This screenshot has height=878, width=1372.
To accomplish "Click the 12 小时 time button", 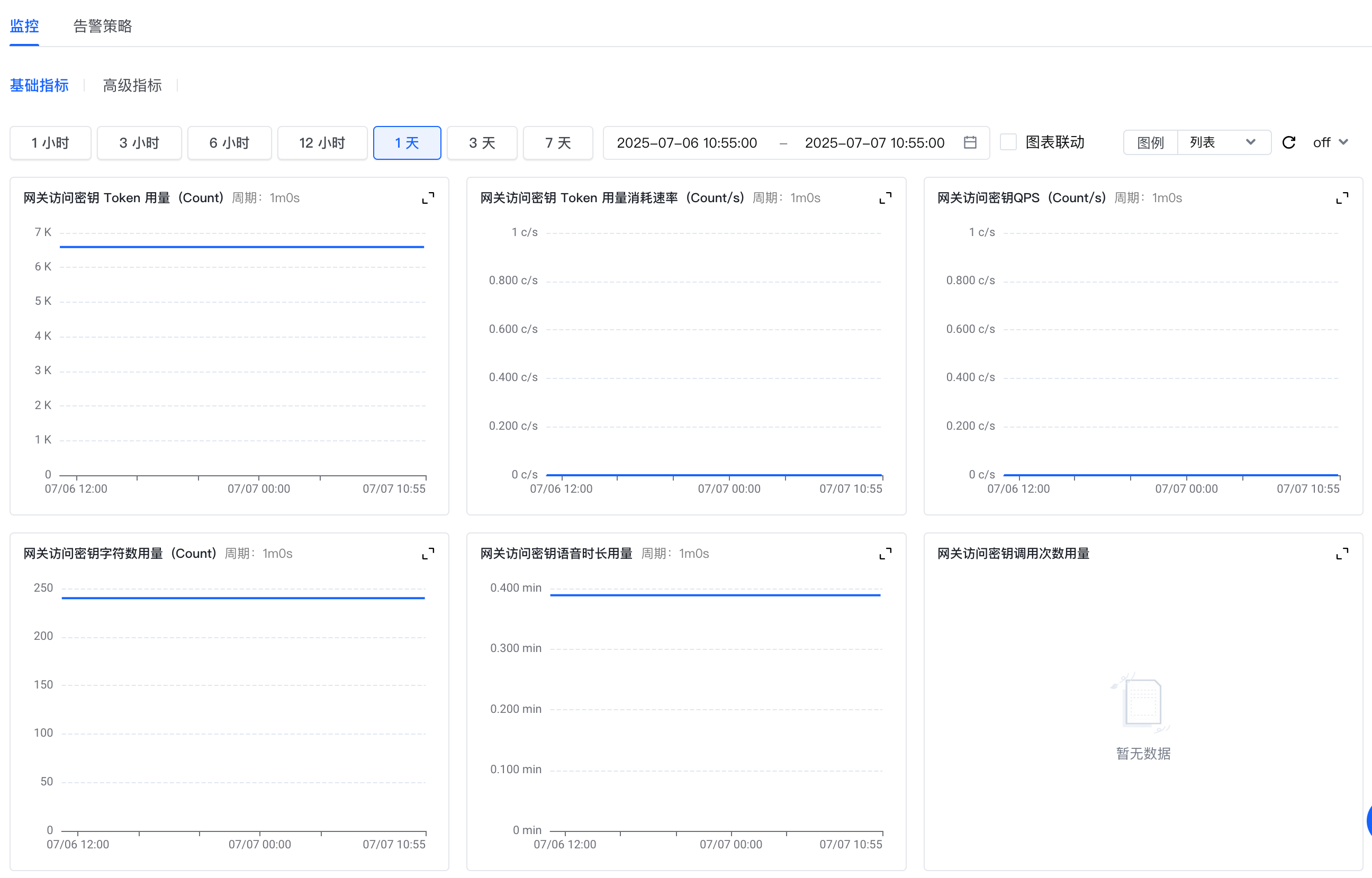I will [x=322, y=143].
